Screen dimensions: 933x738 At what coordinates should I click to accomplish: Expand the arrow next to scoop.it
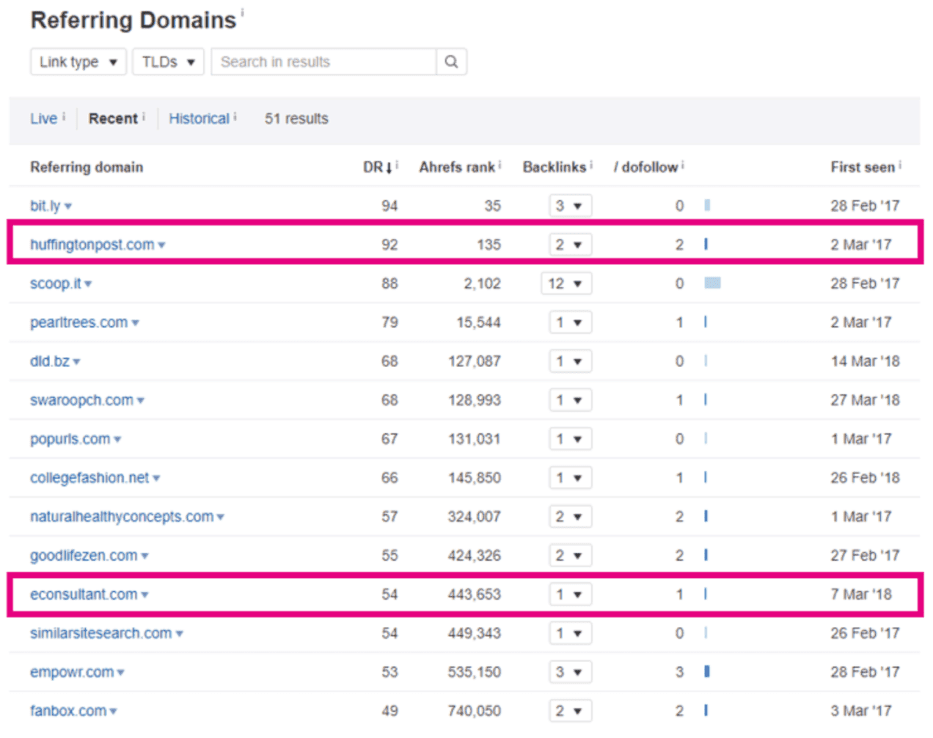pyautogui.click(x=88, y=284)
